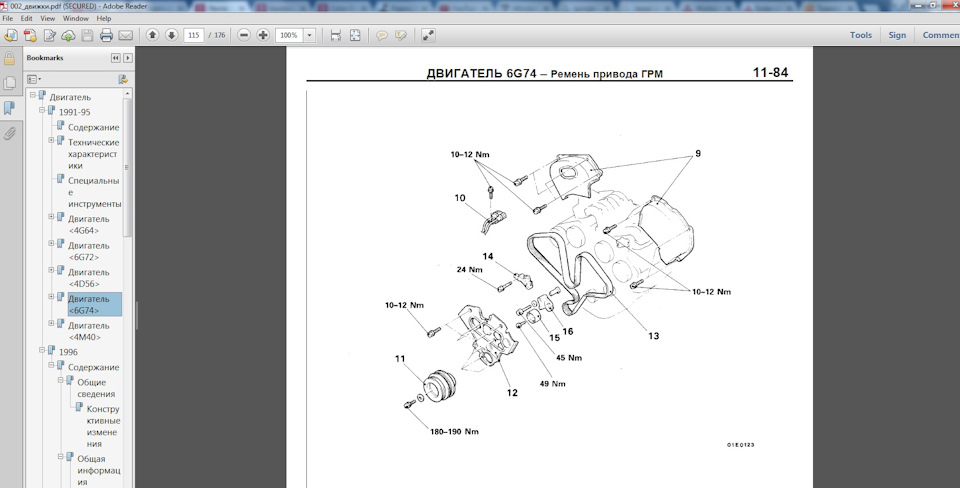Select the Общая информация bookmark

pos(99,470)
